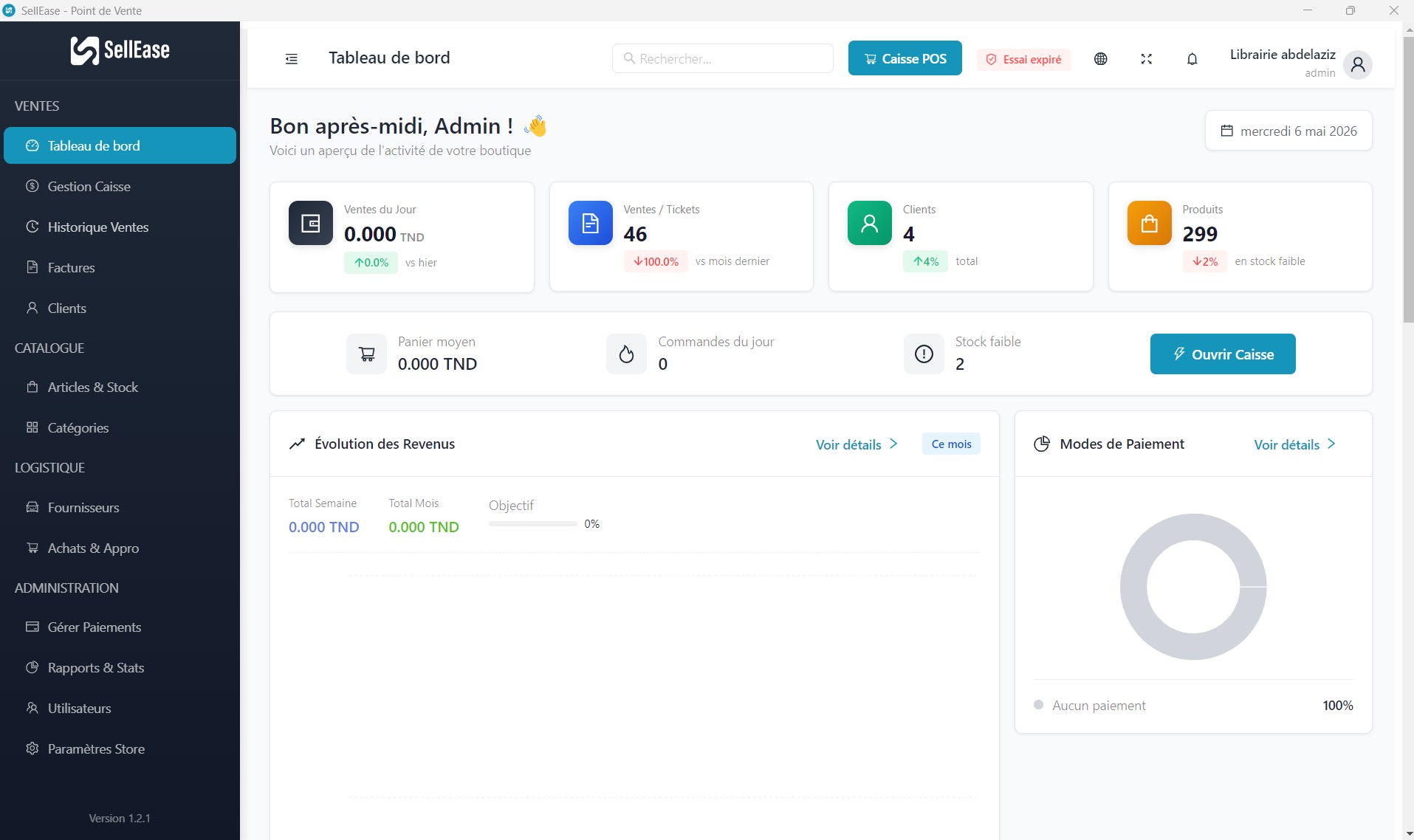1414x840 pixels.
Task: Click the Évolution des Revenus trend icon
Action: tap(297, 444)
